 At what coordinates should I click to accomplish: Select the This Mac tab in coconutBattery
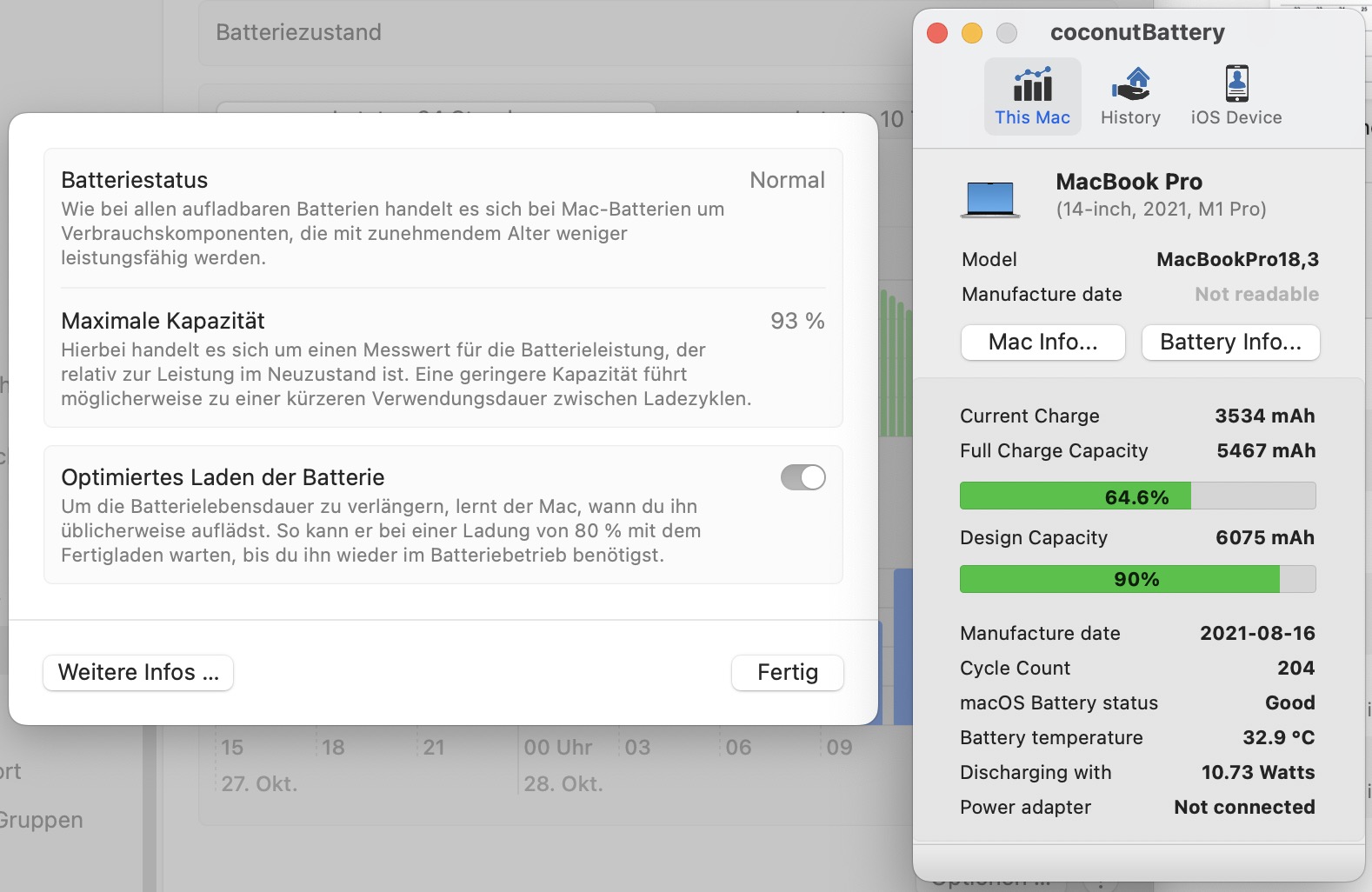point(1032,97)
